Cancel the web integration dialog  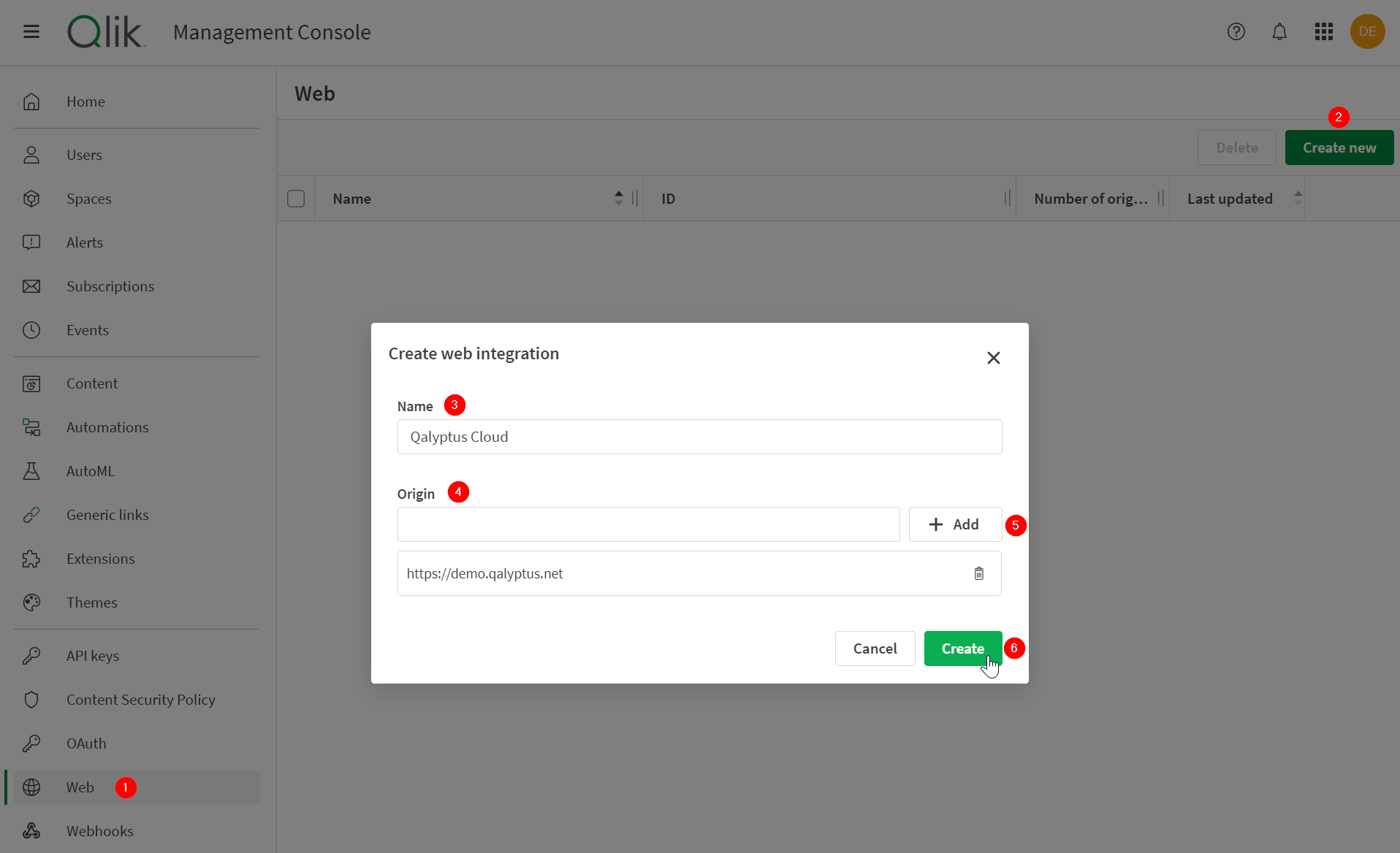875,648
